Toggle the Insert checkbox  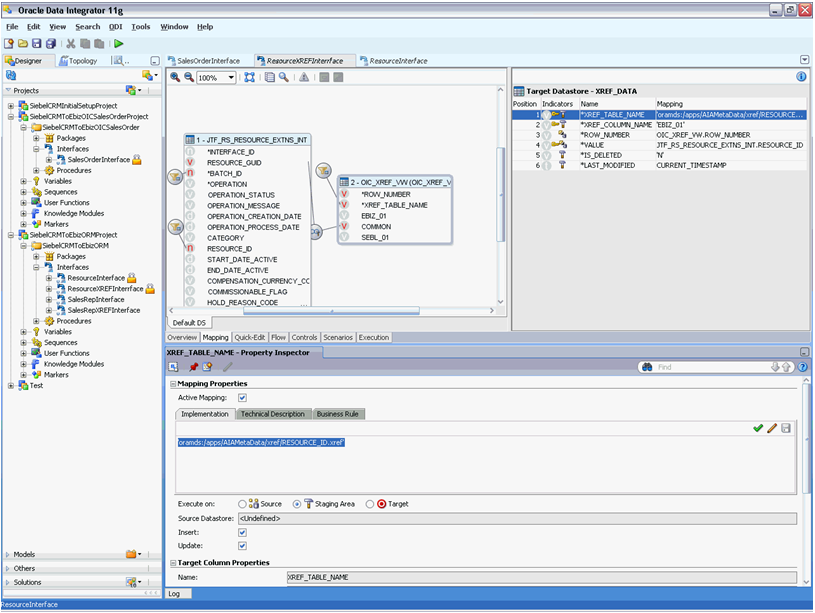coord(242,532)
